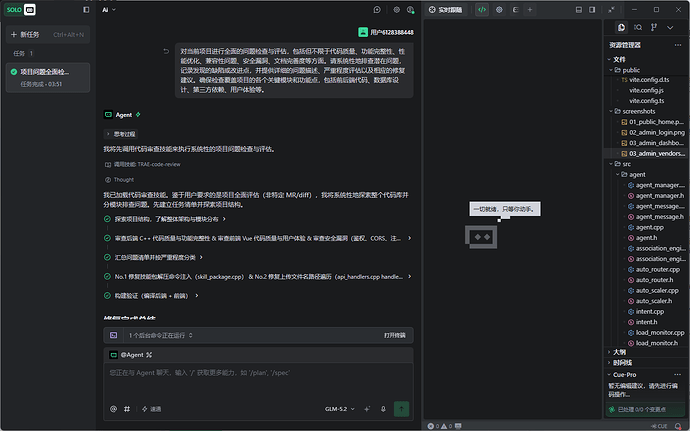This screenshot has width=690, height=431.
Task: Open settings gear in chat header
Action: pyautogui.click(x=396, y=10)
